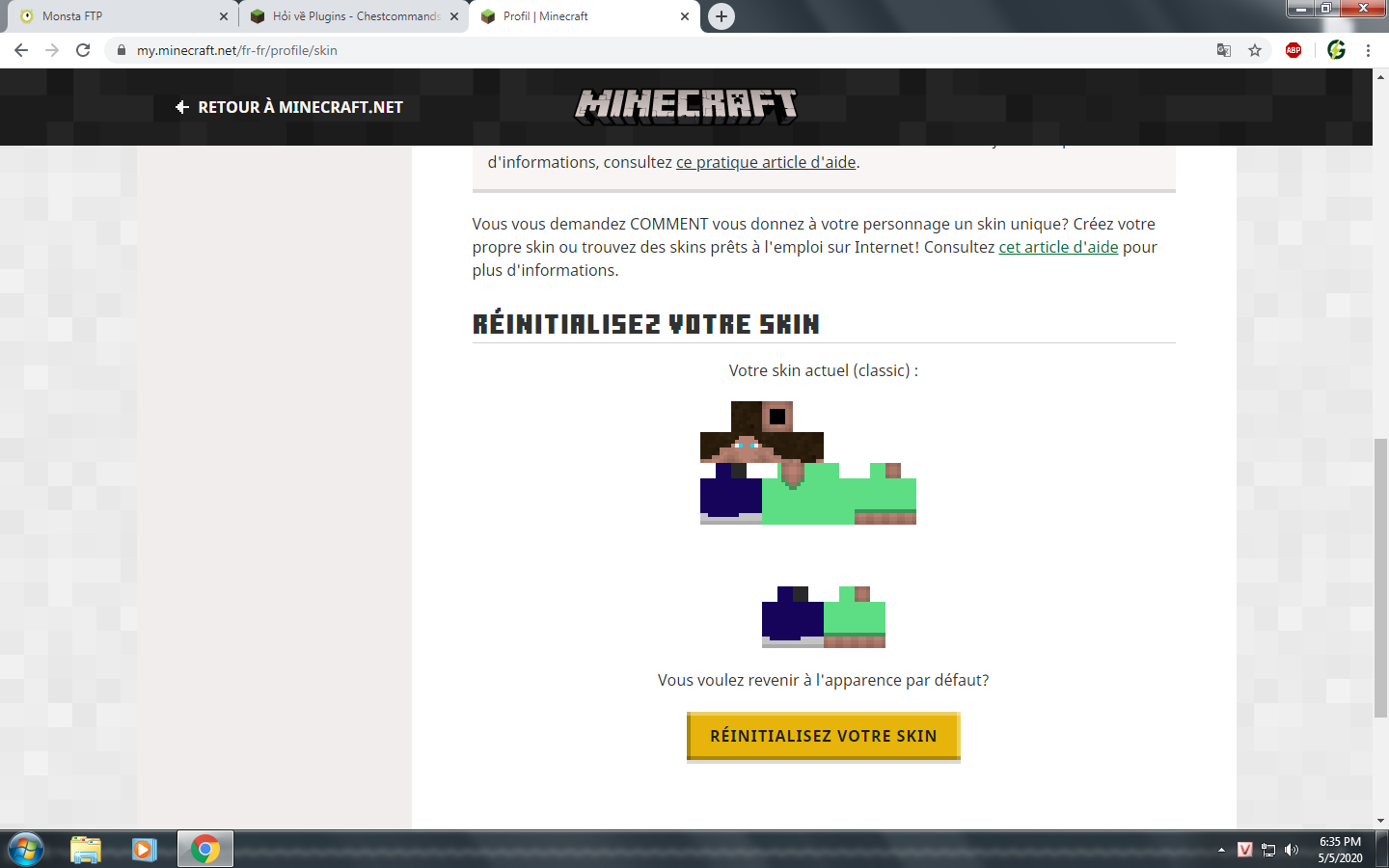1389x868 pixels.
Task: Close the Monsta FTP tab
Action: (x=224, y=16)
